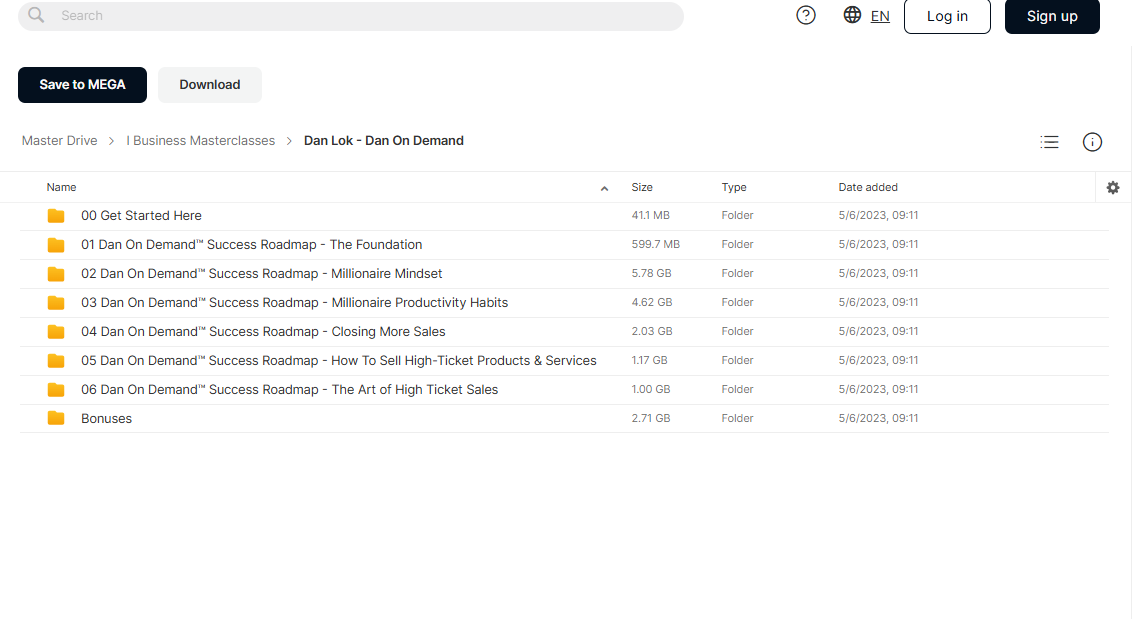Image resolution: width=1132 pixels, height=619 pixels.
Task: Click the Download button
Action: 209,85
